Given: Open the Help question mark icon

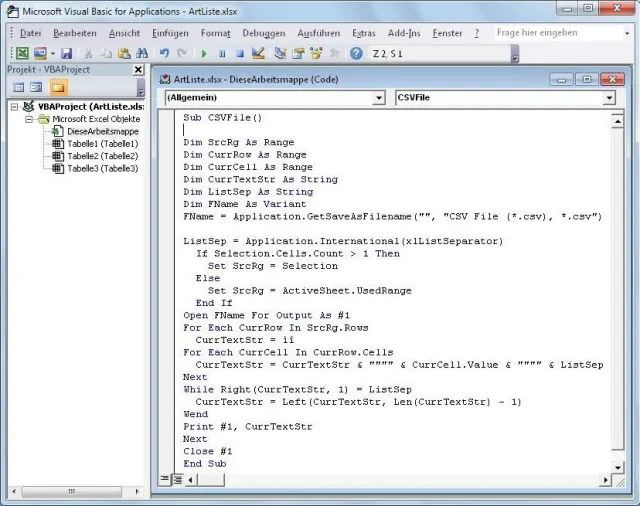Looking at the screenshot, I should 356,53.
